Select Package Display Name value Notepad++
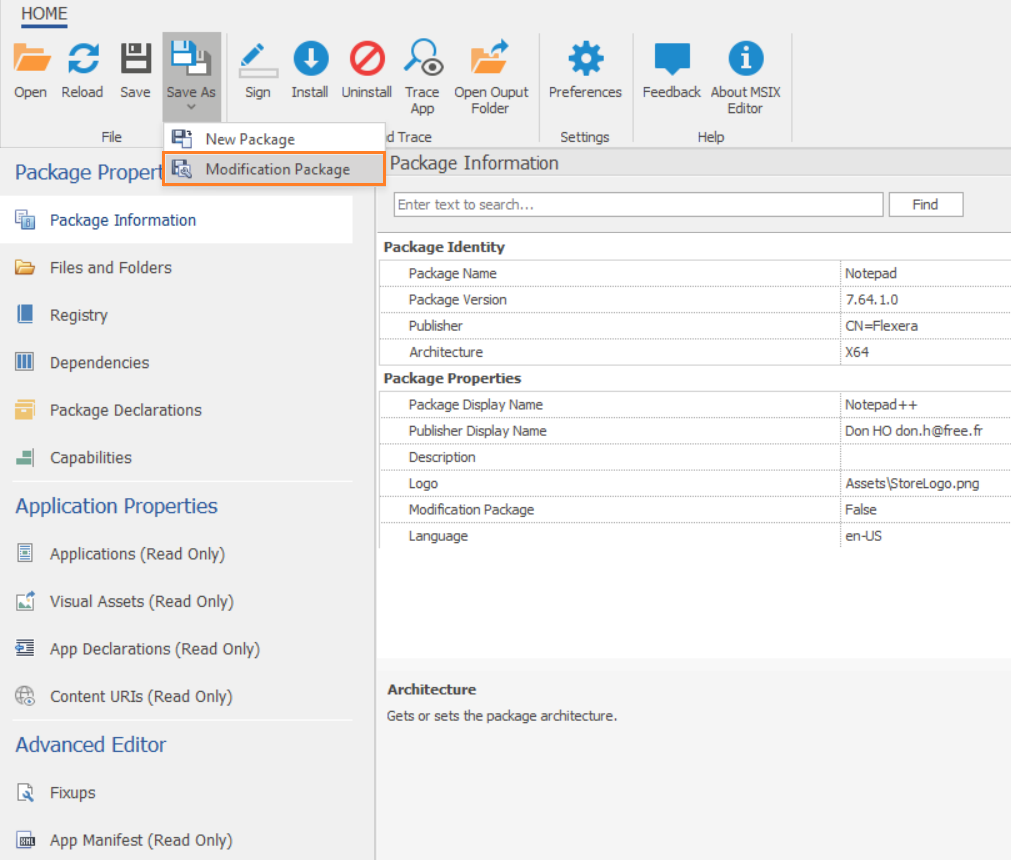This screenshot has height=860, width=1011. (881, 405)
